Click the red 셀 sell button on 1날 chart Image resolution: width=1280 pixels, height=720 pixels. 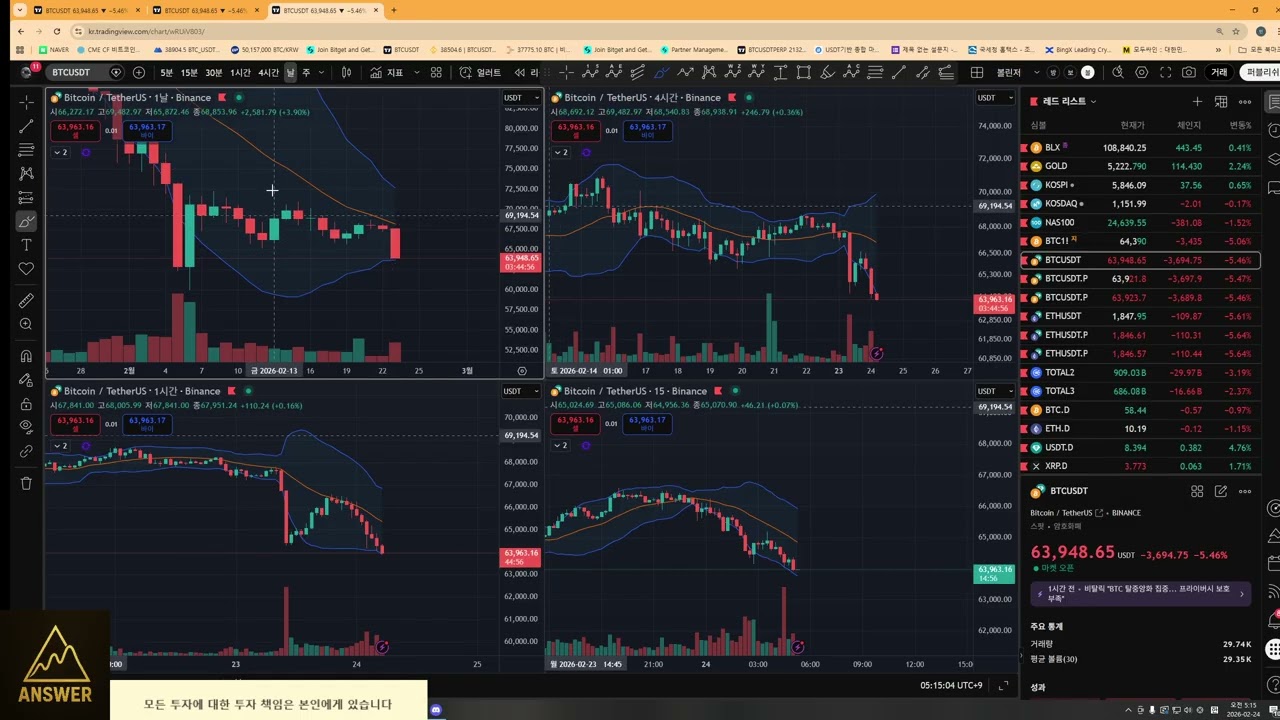tap(75, 130)
